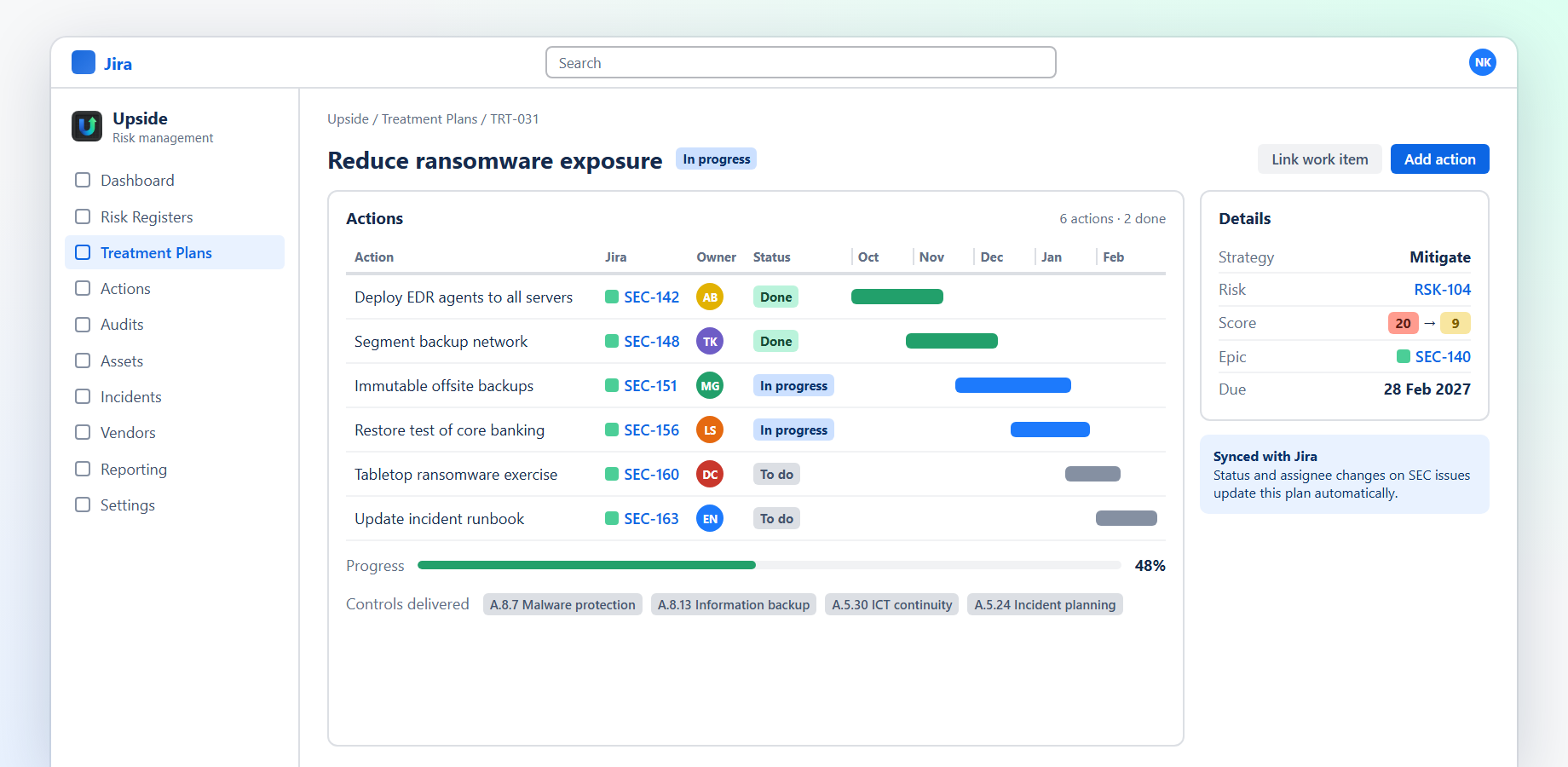Screen dimensions: 1568x767
Task: Open Vendors in the sidebar
Action: [175, 432]
